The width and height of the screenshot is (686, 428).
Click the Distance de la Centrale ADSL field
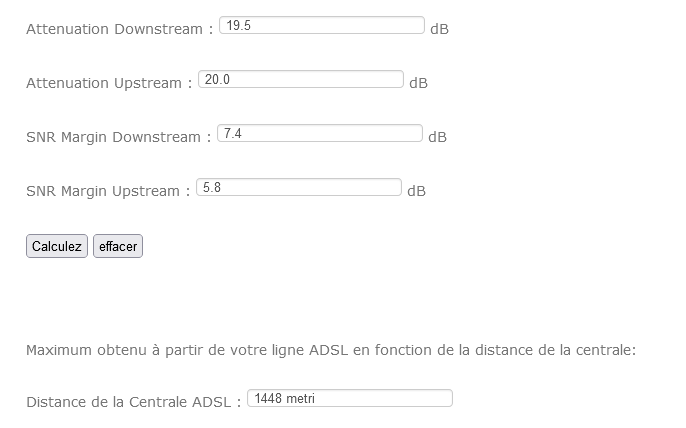click(x=350, y=398)
